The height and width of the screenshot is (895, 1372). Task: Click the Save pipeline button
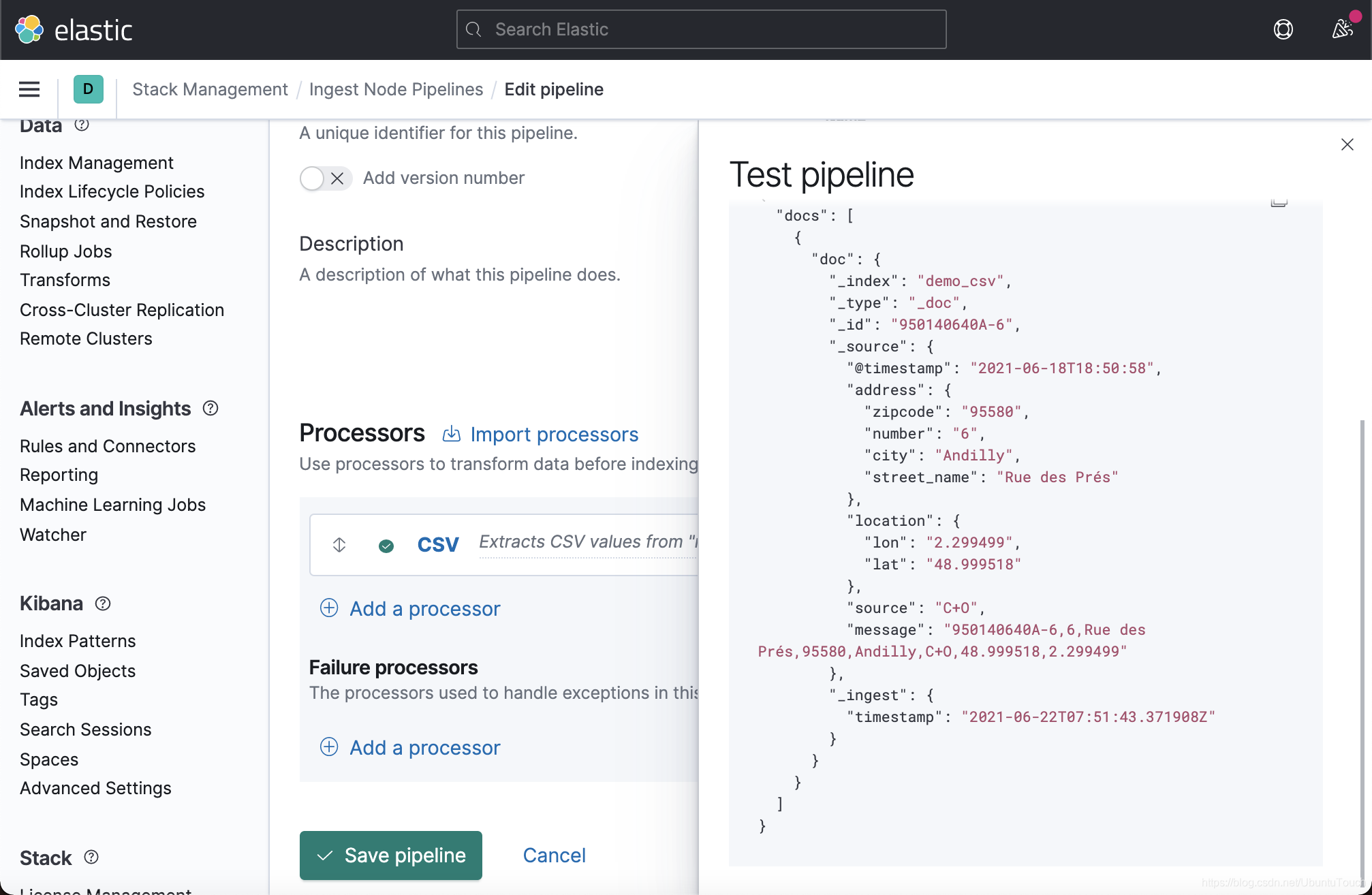tap(390, 855)
